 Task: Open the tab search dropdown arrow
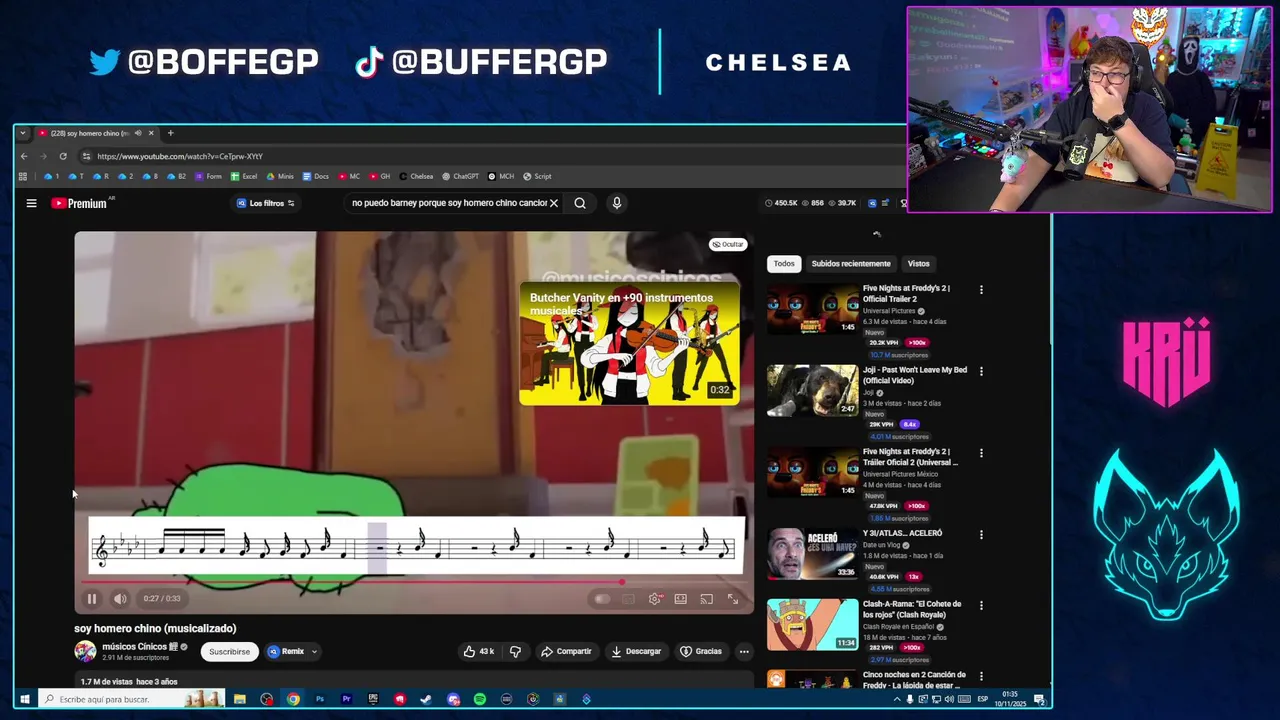[22, 133]
